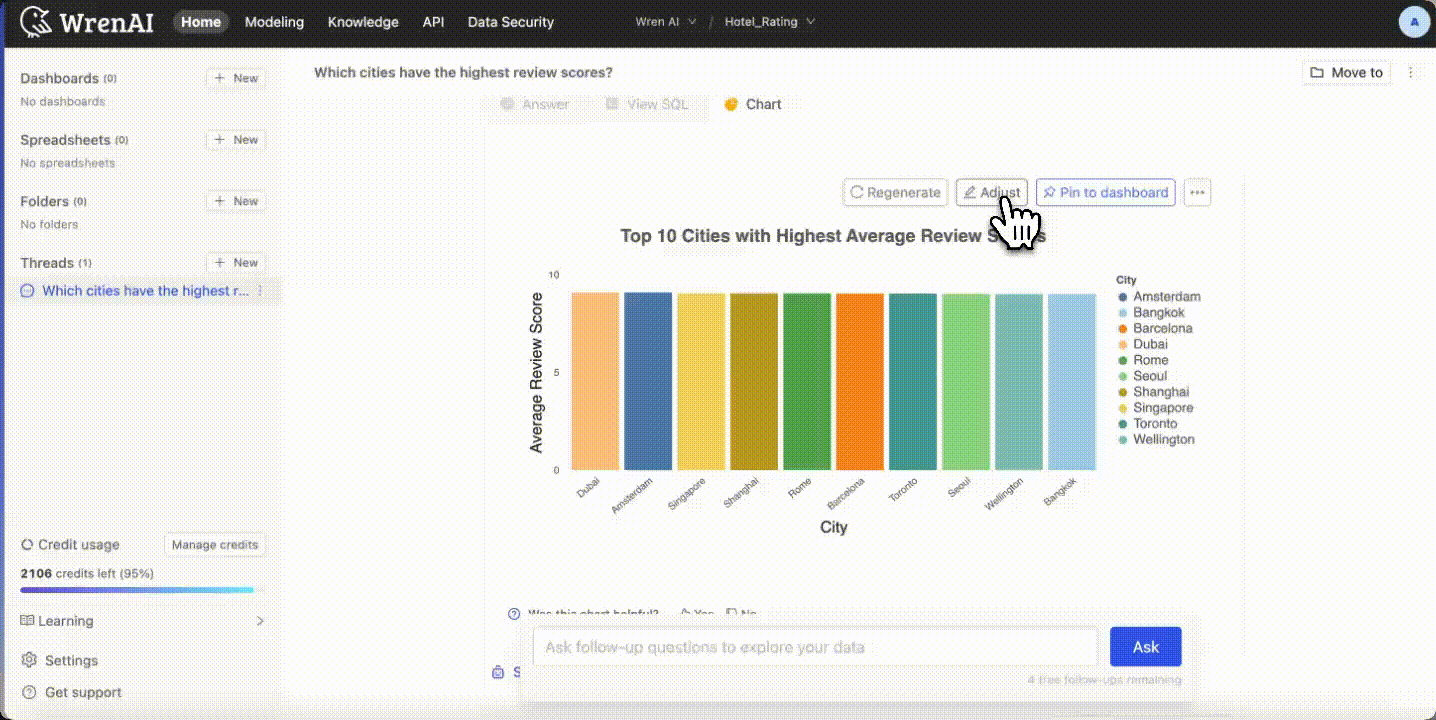Add a new dashboard
Image resolution: width=1436 pixels, height=720 pixels.
coord(236,78)
